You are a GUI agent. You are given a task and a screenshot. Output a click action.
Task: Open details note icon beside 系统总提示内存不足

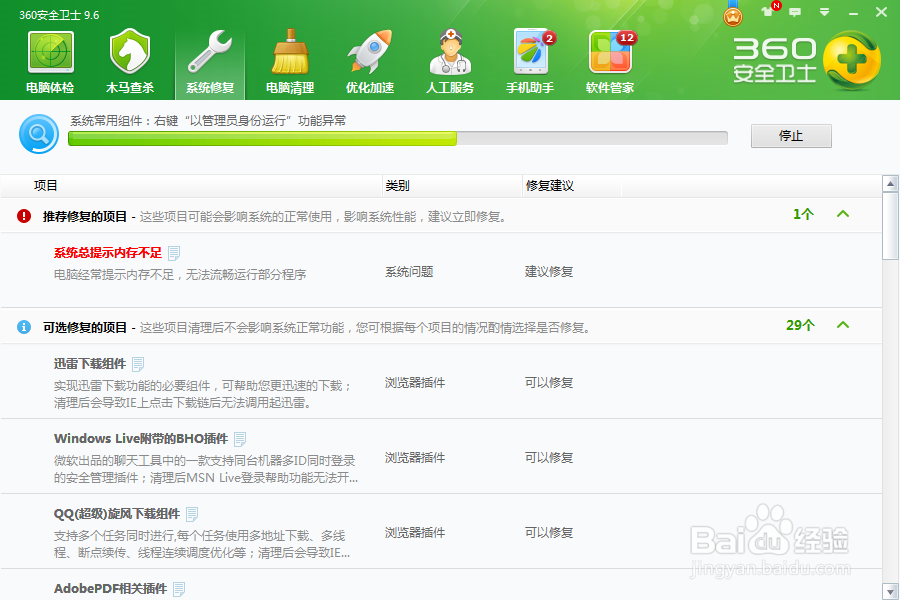(x=174, y=253)
